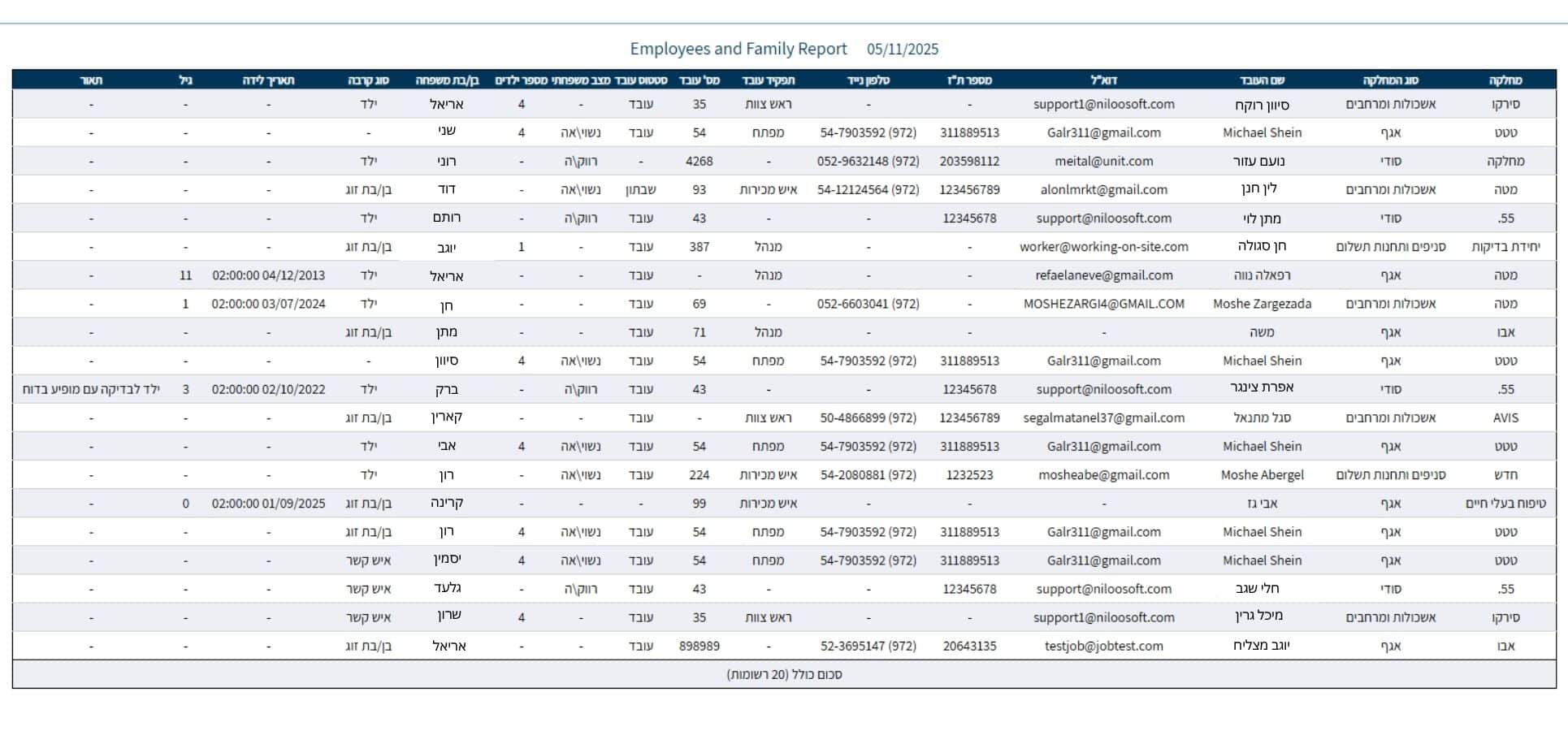Click the מחלקה column header

coord(1505,80)
